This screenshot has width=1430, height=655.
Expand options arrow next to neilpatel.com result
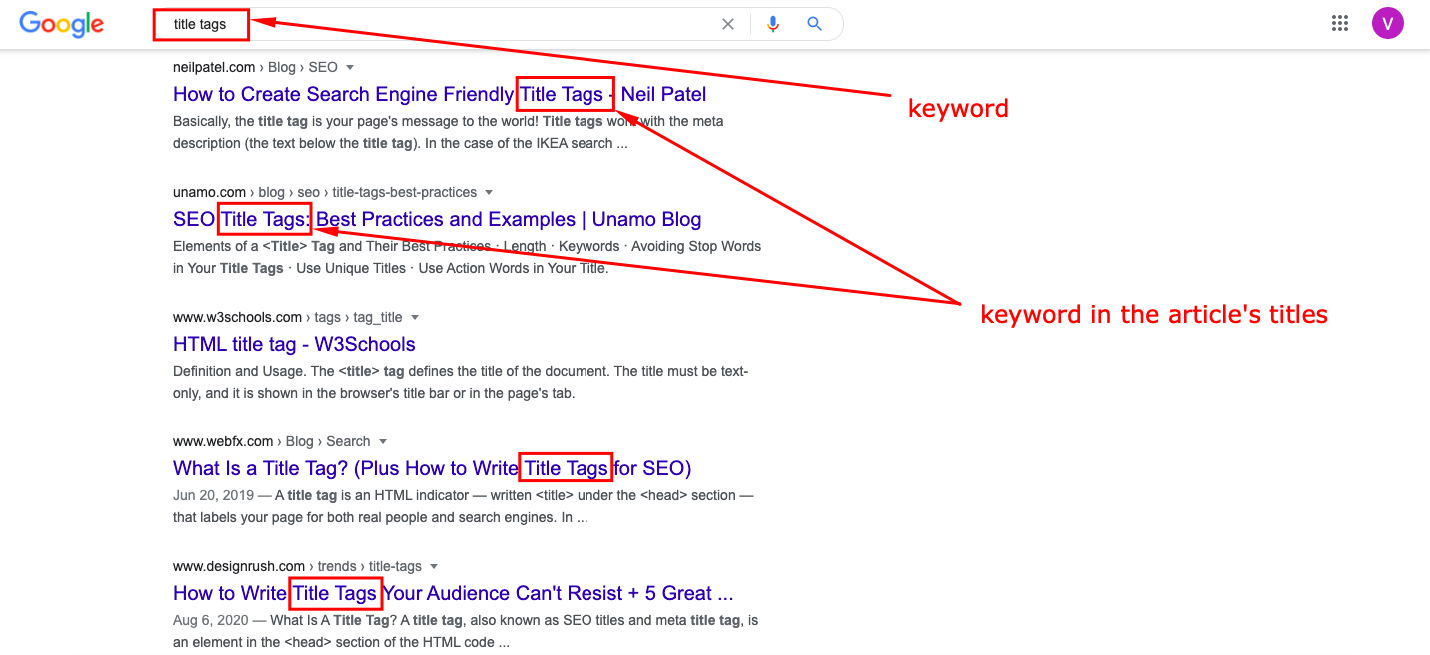coord(350,68)
